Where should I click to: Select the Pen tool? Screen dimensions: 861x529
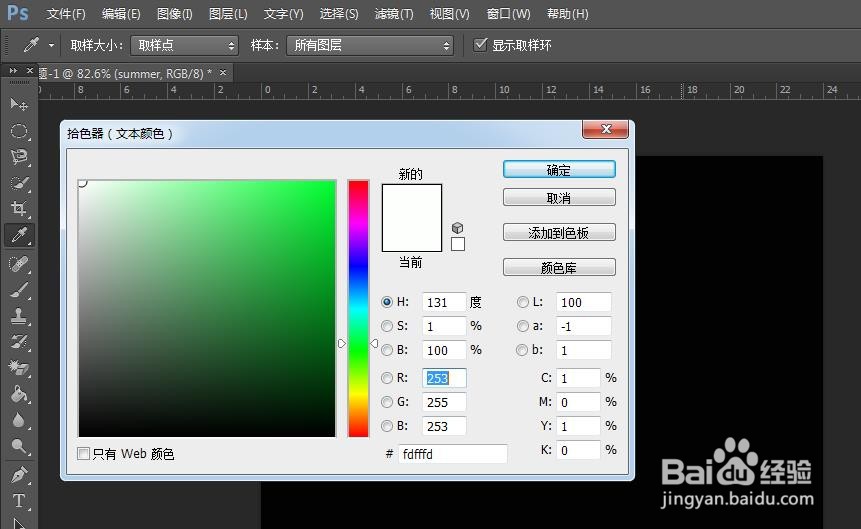[x=19, y=475]
